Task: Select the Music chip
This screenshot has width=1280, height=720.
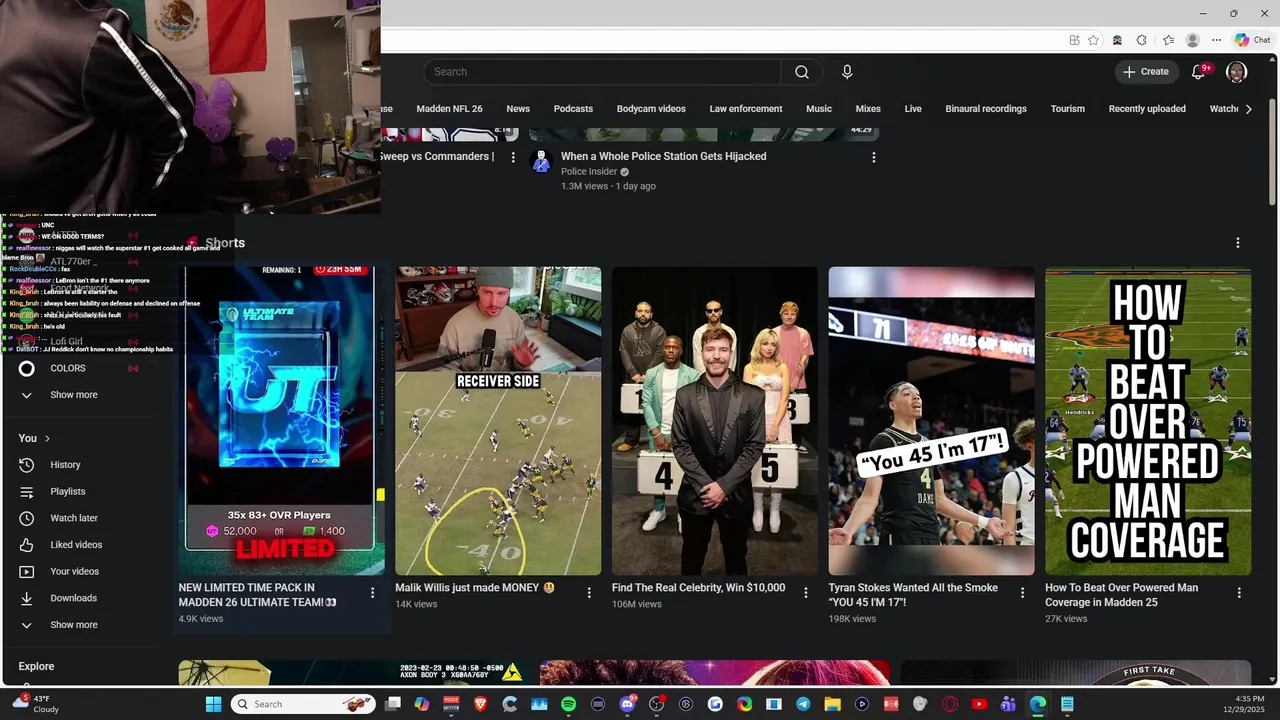Action: pos(819,109)
